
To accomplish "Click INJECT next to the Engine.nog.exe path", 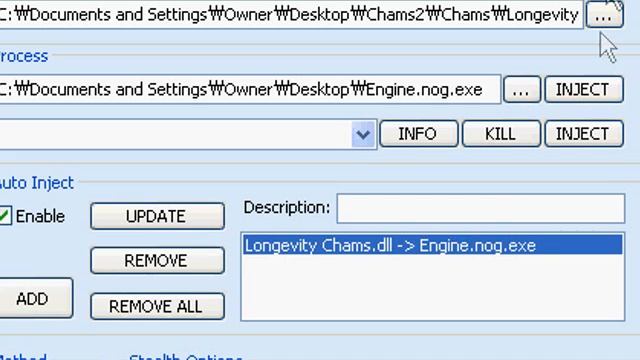I will click(584, 89).
